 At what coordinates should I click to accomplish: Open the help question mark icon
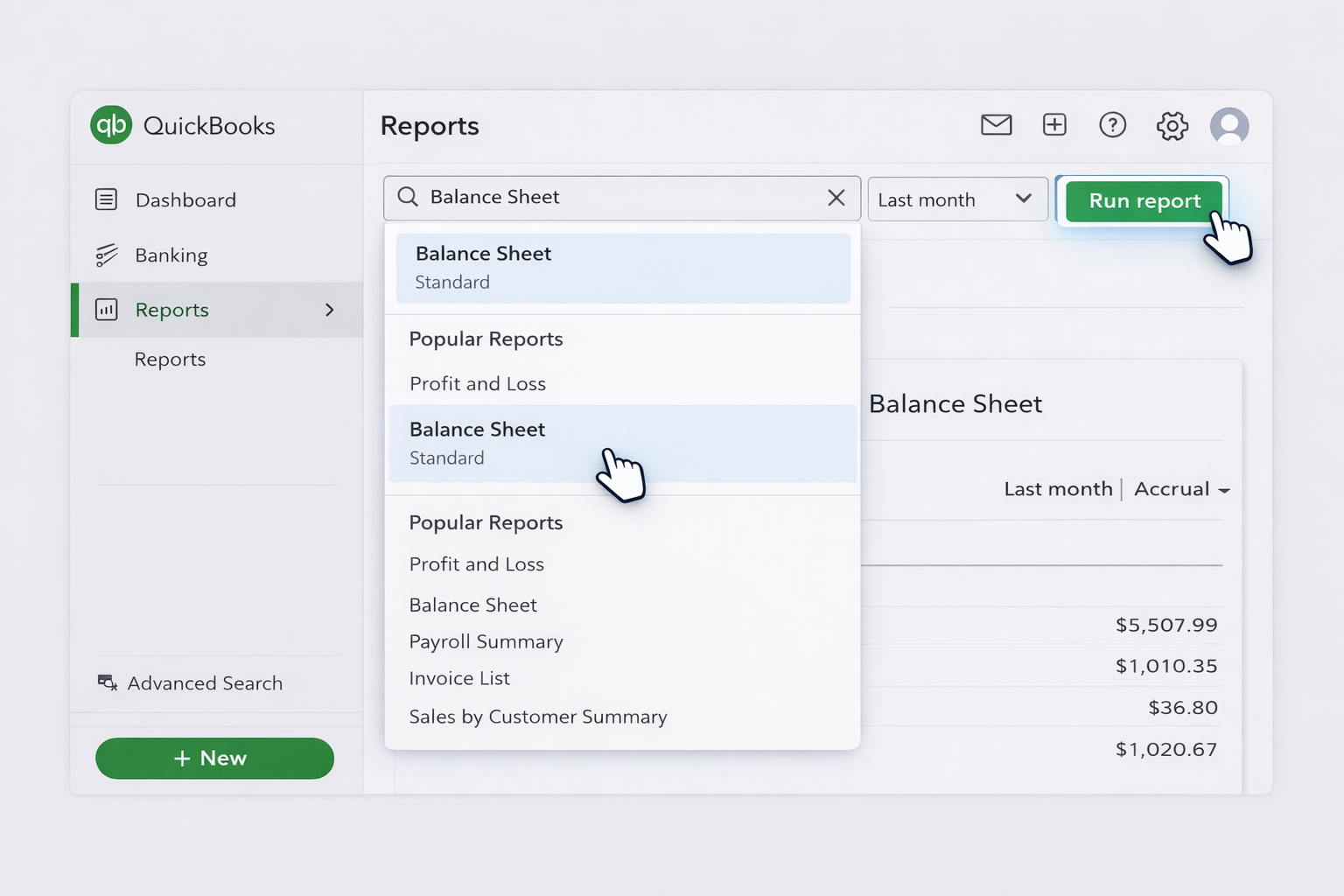pos(1112,125)
